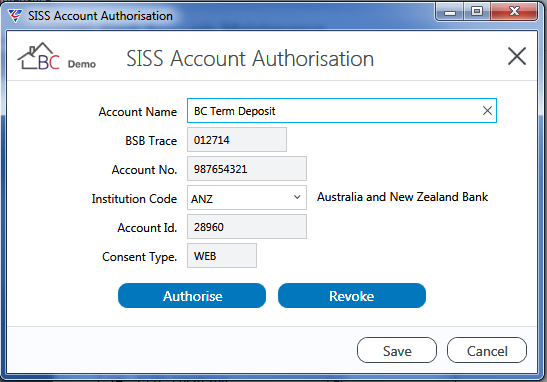Screen dimensions: 547x382
Task: Click the Account No. field showing 987654321
Action: click(247, 169)
